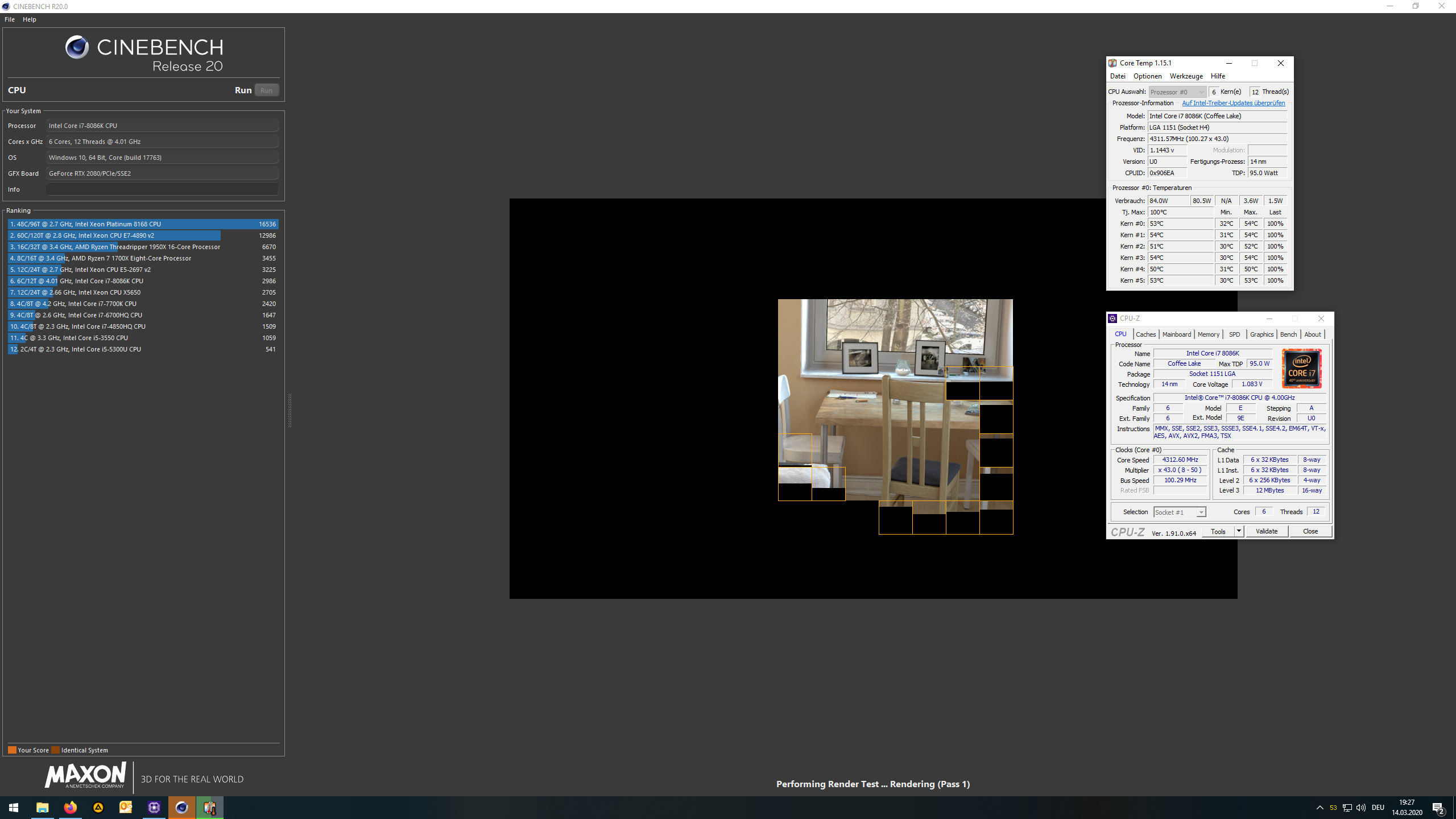Open Outlook from the taskbar
The height and width of the screenshot is (819, 1456).
tap(126, 808)
